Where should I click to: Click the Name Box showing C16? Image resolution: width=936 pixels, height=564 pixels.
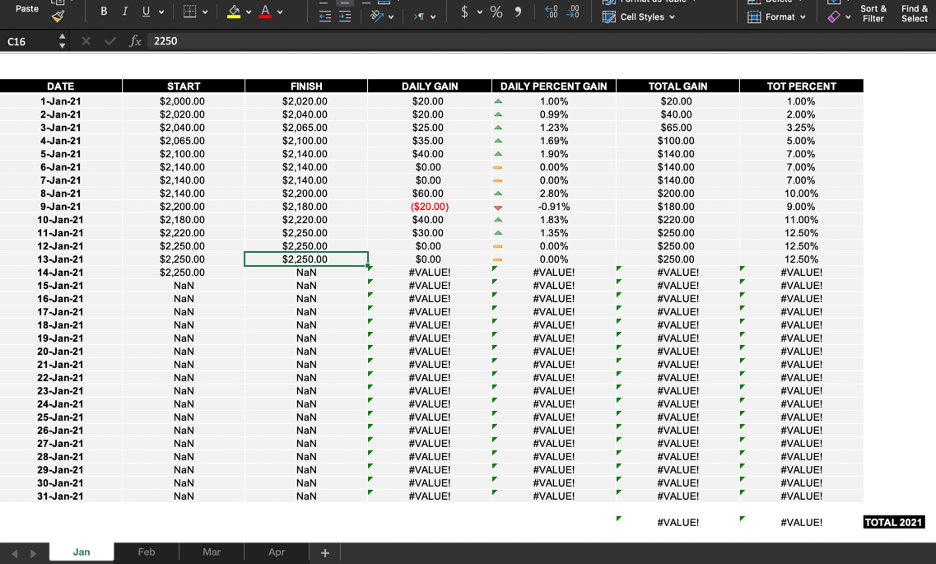pyautogui.click(x=29, y=41)
